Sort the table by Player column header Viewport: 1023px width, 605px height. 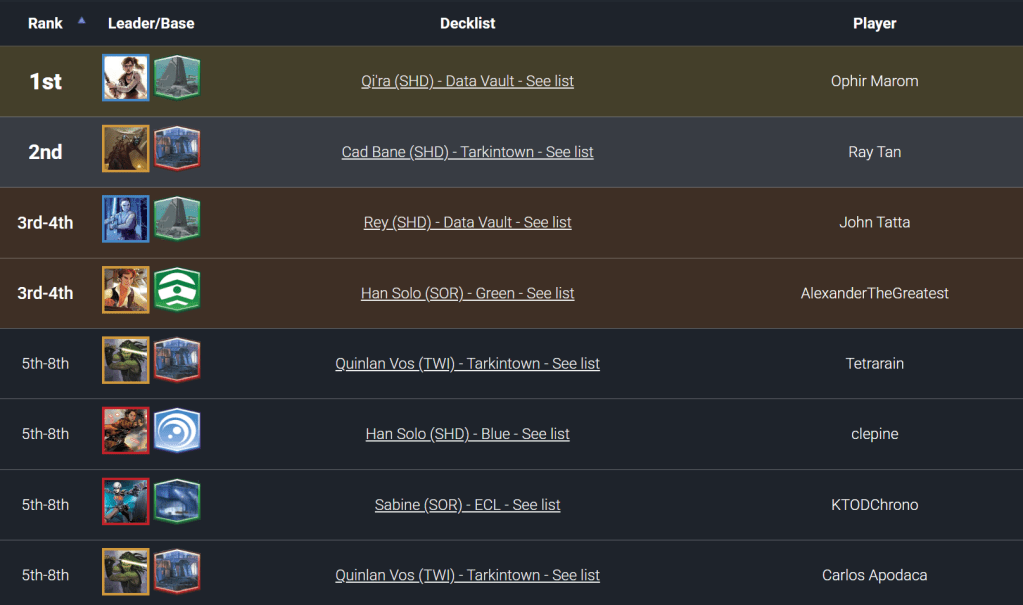874,23
